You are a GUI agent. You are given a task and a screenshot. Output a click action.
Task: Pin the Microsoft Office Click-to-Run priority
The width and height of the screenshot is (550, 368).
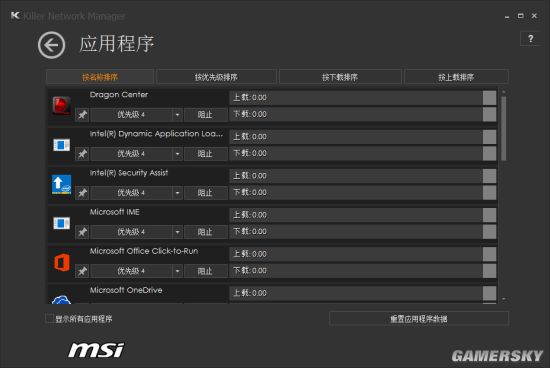82,271
